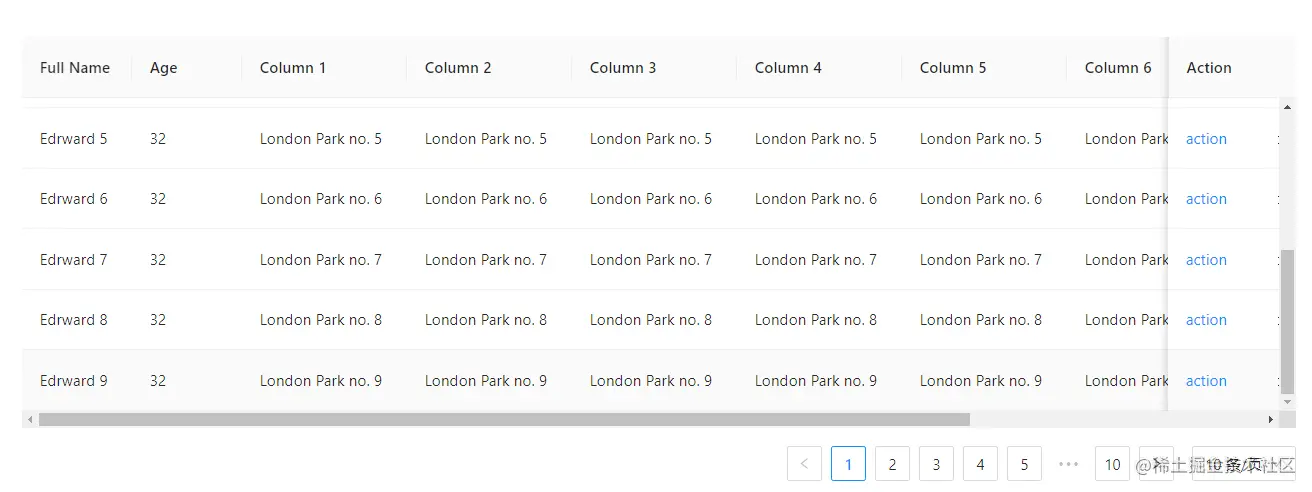Click vertical scrollbar up arrow
1312x492 pixels.
(x=1288, y=106)
